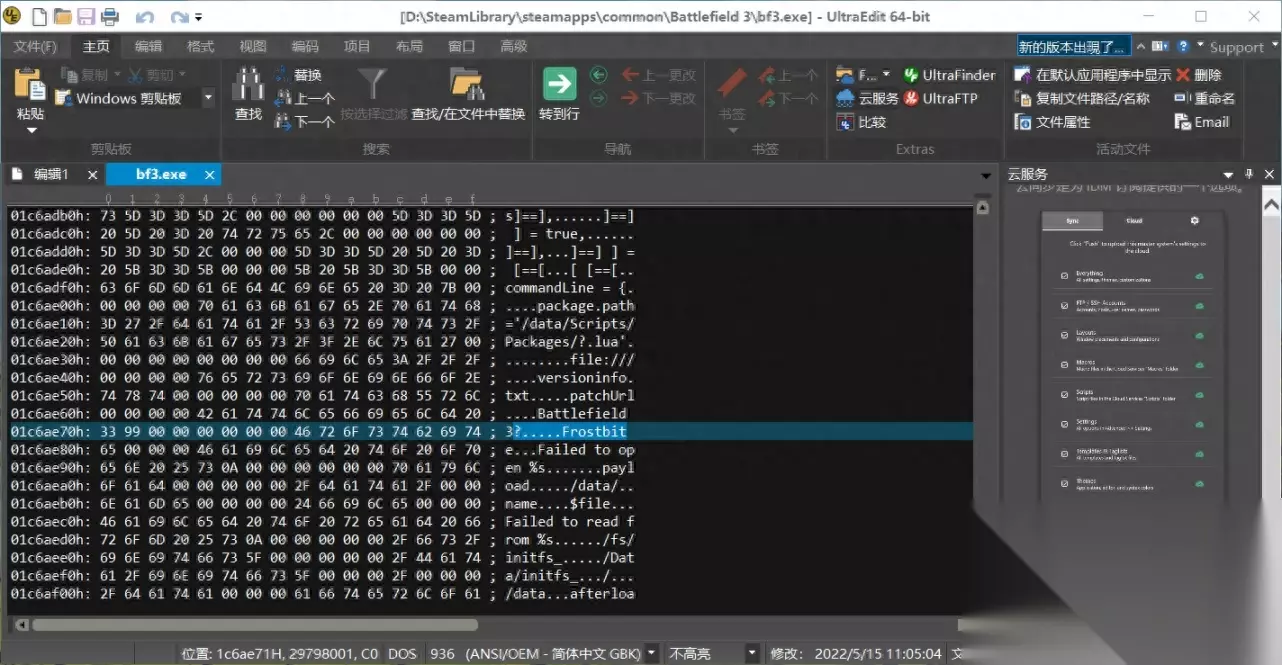The image size is (1282, 665).
Task: Click the Undo arrow icon
Action: pyautogui.click(x=145, y=17)
